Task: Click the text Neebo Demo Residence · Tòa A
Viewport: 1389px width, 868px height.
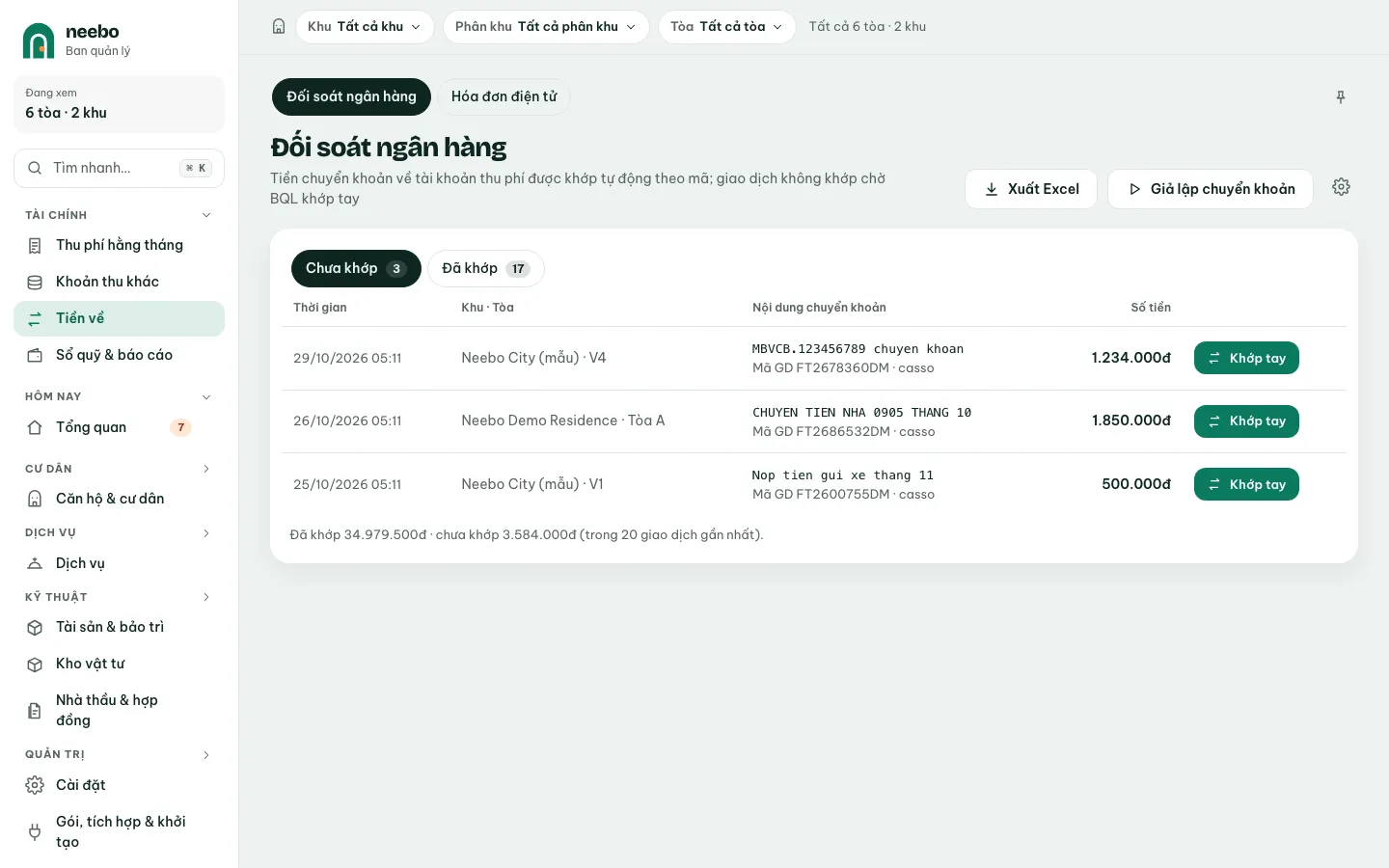Action: 563,420
